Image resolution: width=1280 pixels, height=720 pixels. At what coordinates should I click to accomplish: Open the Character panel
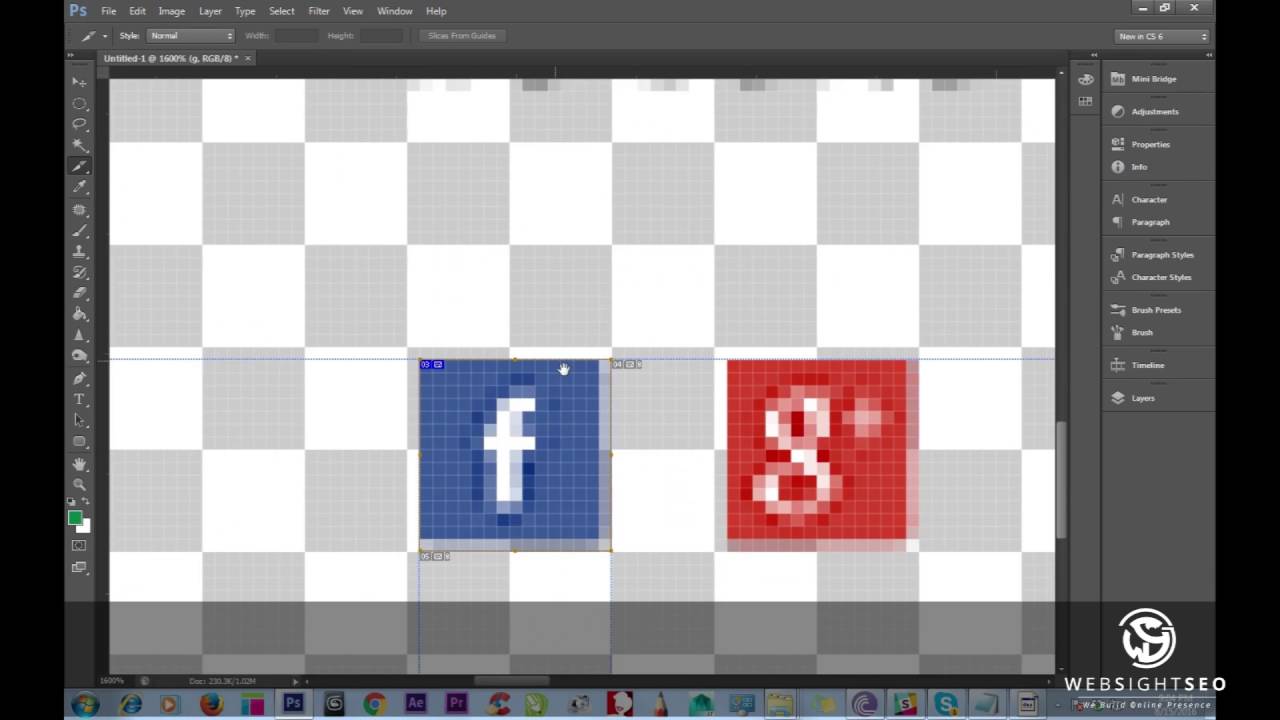(x=1149, y=200)
